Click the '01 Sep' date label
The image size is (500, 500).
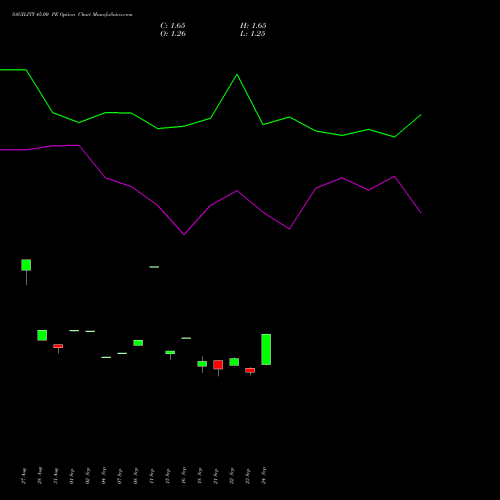(x=72, y=476)
